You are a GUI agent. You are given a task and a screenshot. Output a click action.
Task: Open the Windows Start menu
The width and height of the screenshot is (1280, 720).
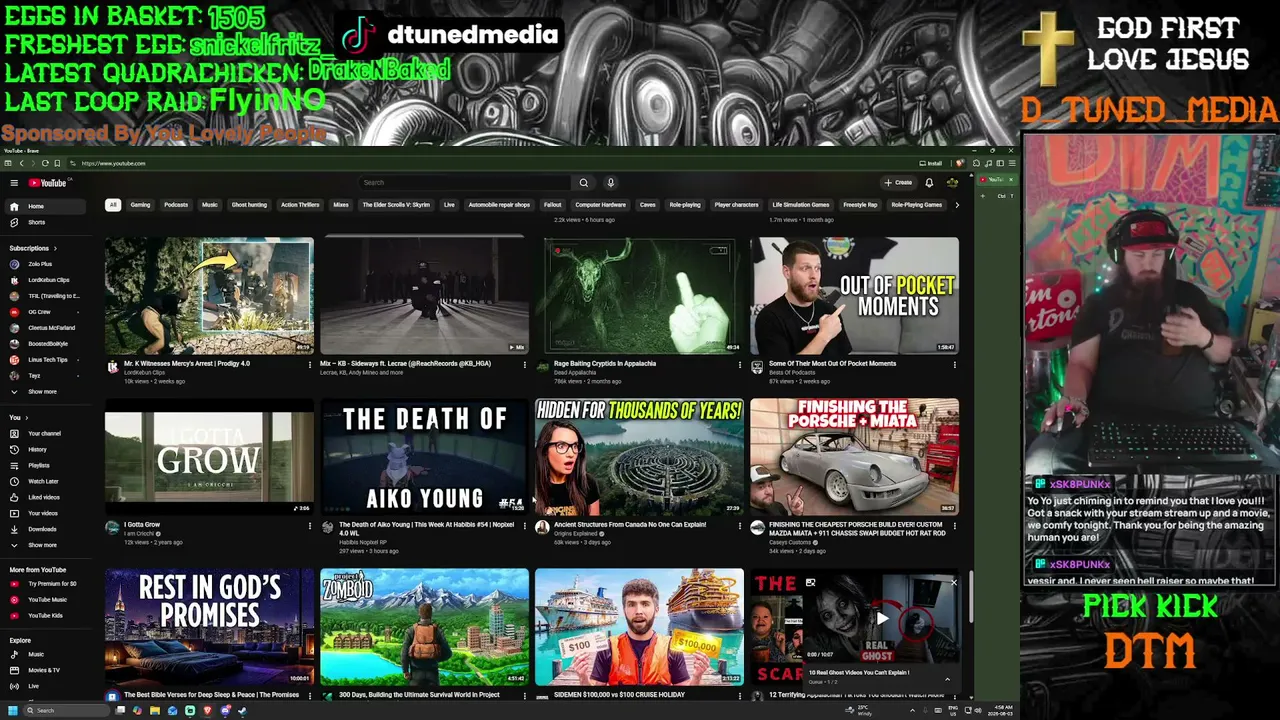click(13, 711)
